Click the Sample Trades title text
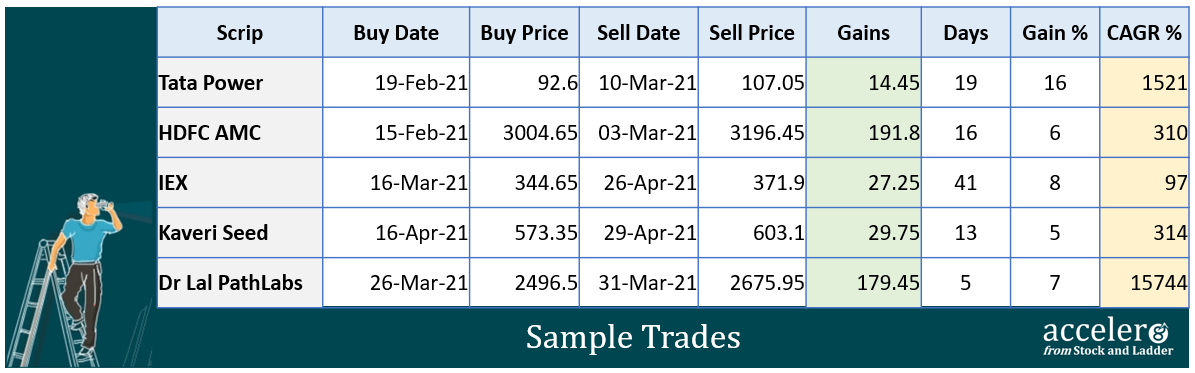This screenshot has height=373, width=1195. [633, 336]
